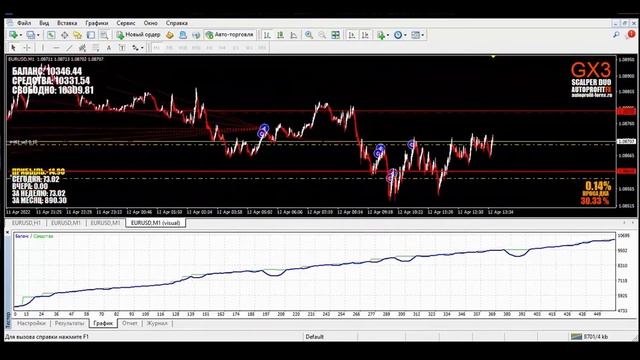The image size is (640, 360).
Task: Click the ЗА МЕСЯЦ: 890.30 label
Action: click(x=39, y=200)
